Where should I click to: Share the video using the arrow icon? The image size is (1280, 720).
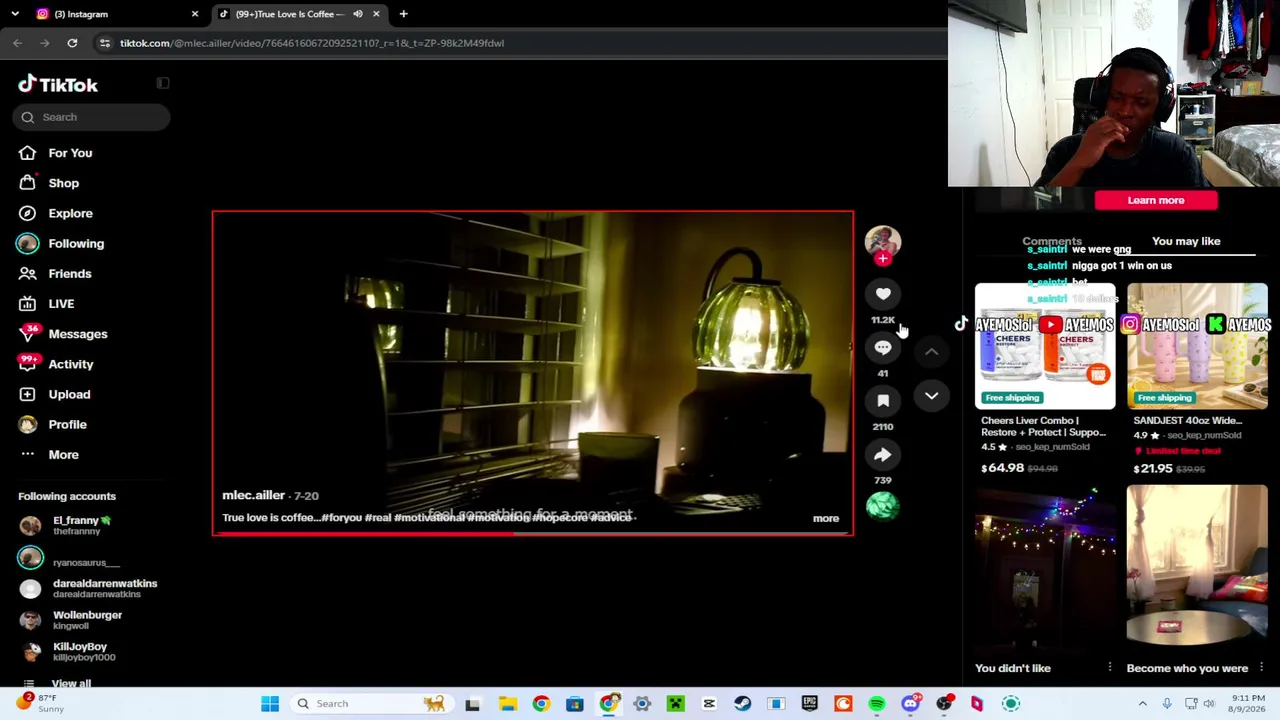coord(883,455)
